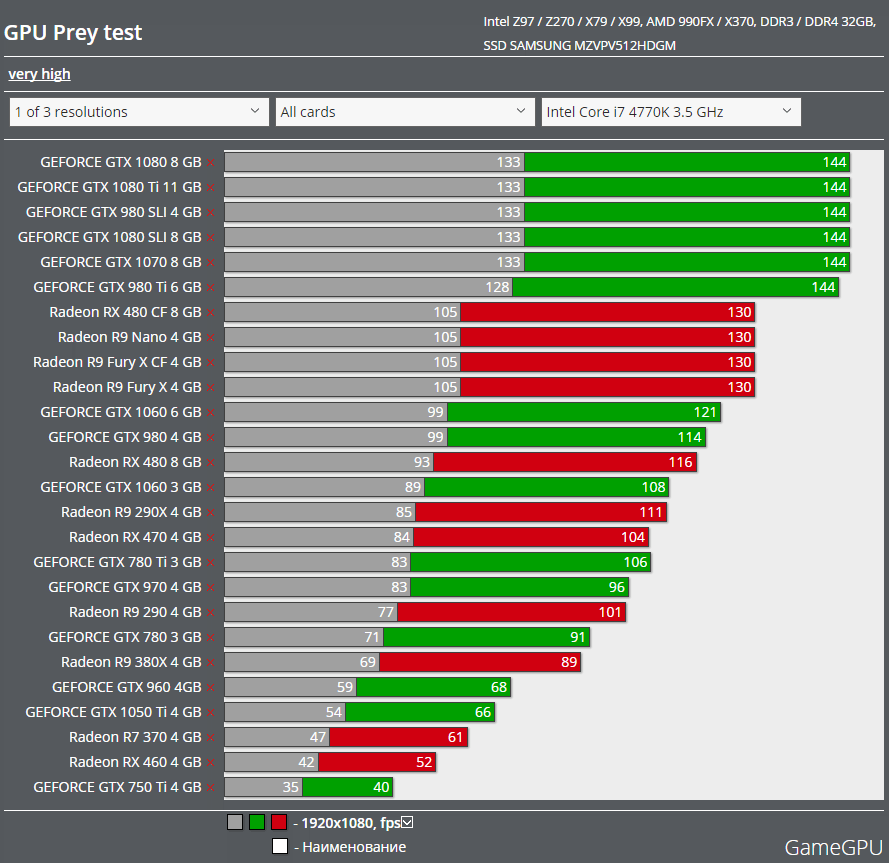Click red X next to GTX 1080 SLI 8 GB
Image resolution: width=889 pixels, height=863 pixels.
210,238
